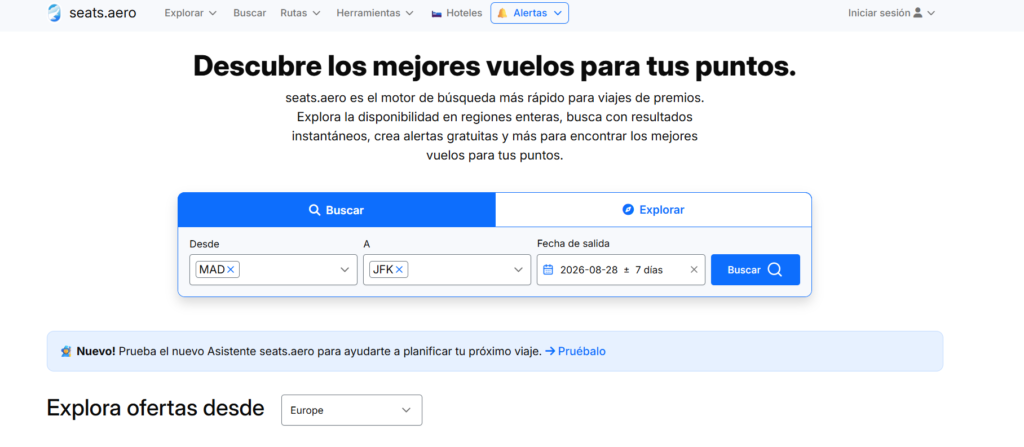Click the flag icon beside Hoteles
Image resolution: width=1024 pixels, height=447 pixels.
437,13
